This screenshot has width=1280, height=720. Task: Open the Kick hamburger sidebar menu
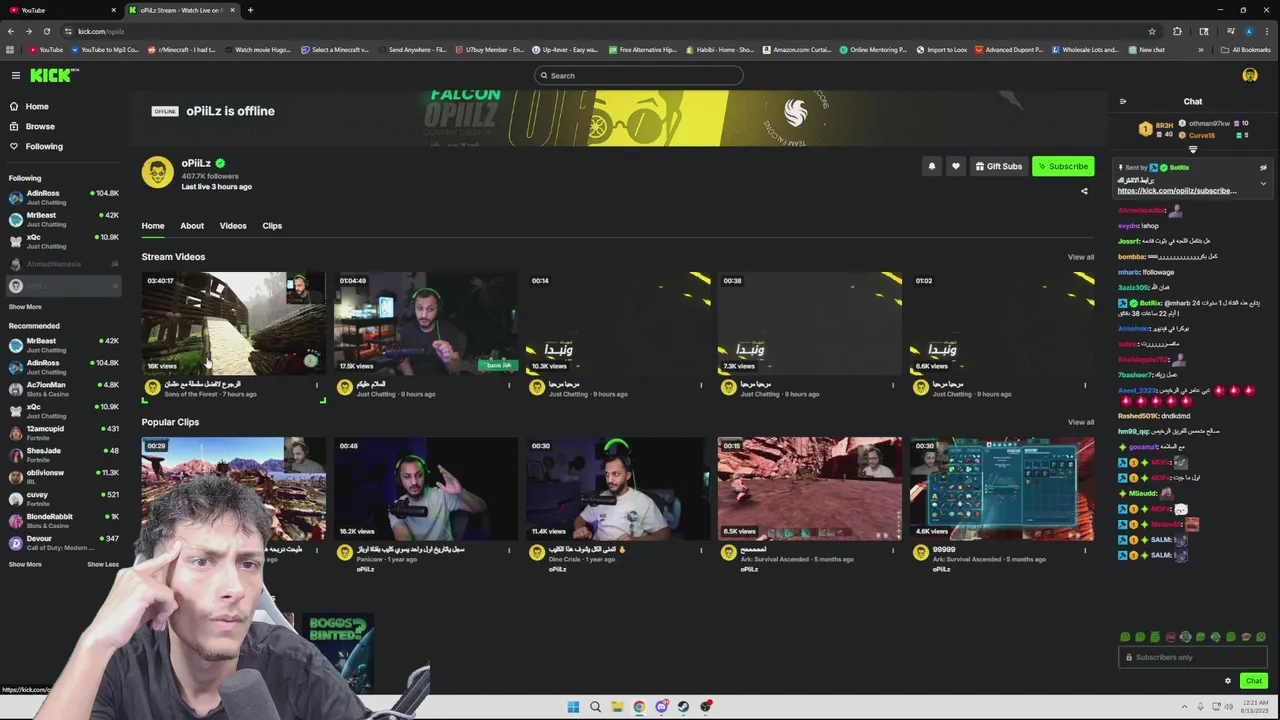click(x=16, y=75)
